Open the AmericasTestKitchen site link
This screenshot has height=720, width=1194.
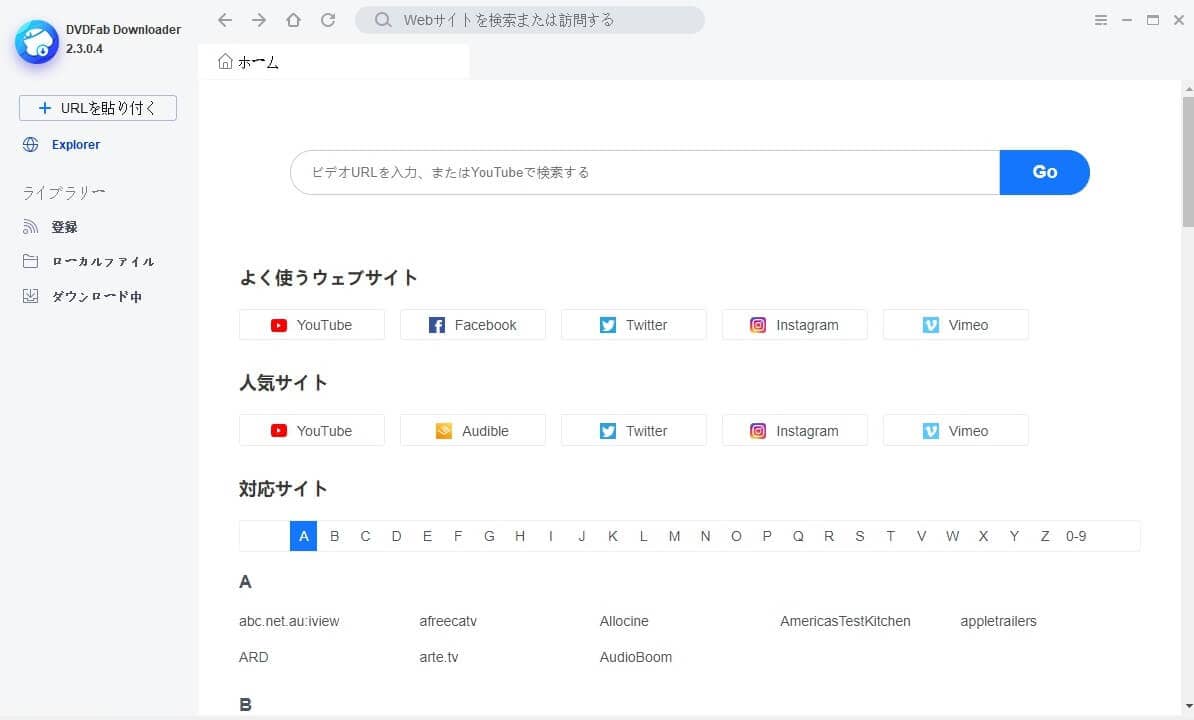pos(845,621)
